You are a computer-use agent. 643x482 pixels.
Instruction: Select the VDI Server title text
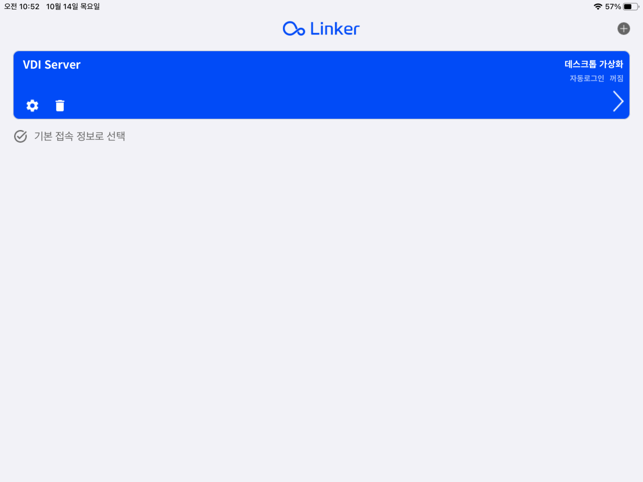click(52, 65)
